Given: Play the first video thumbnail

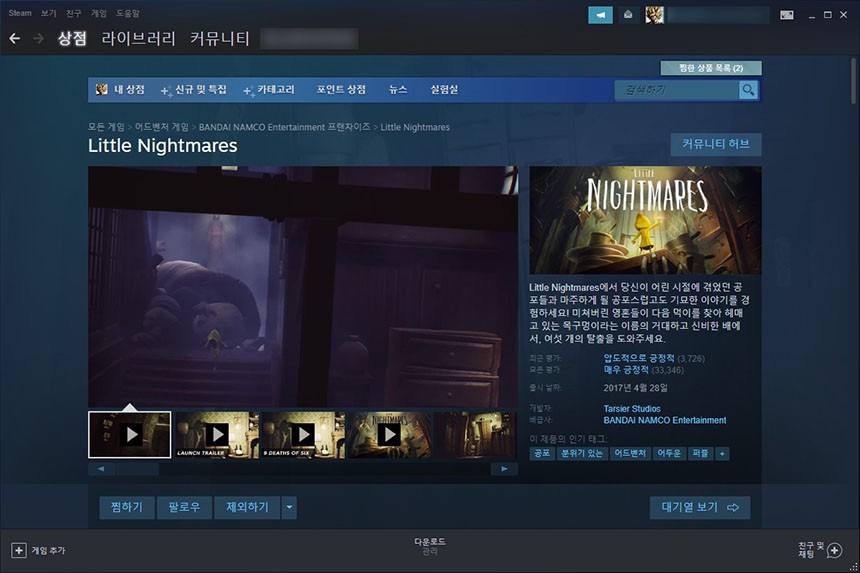Looking at the screenshot, I should coord(129,435).
